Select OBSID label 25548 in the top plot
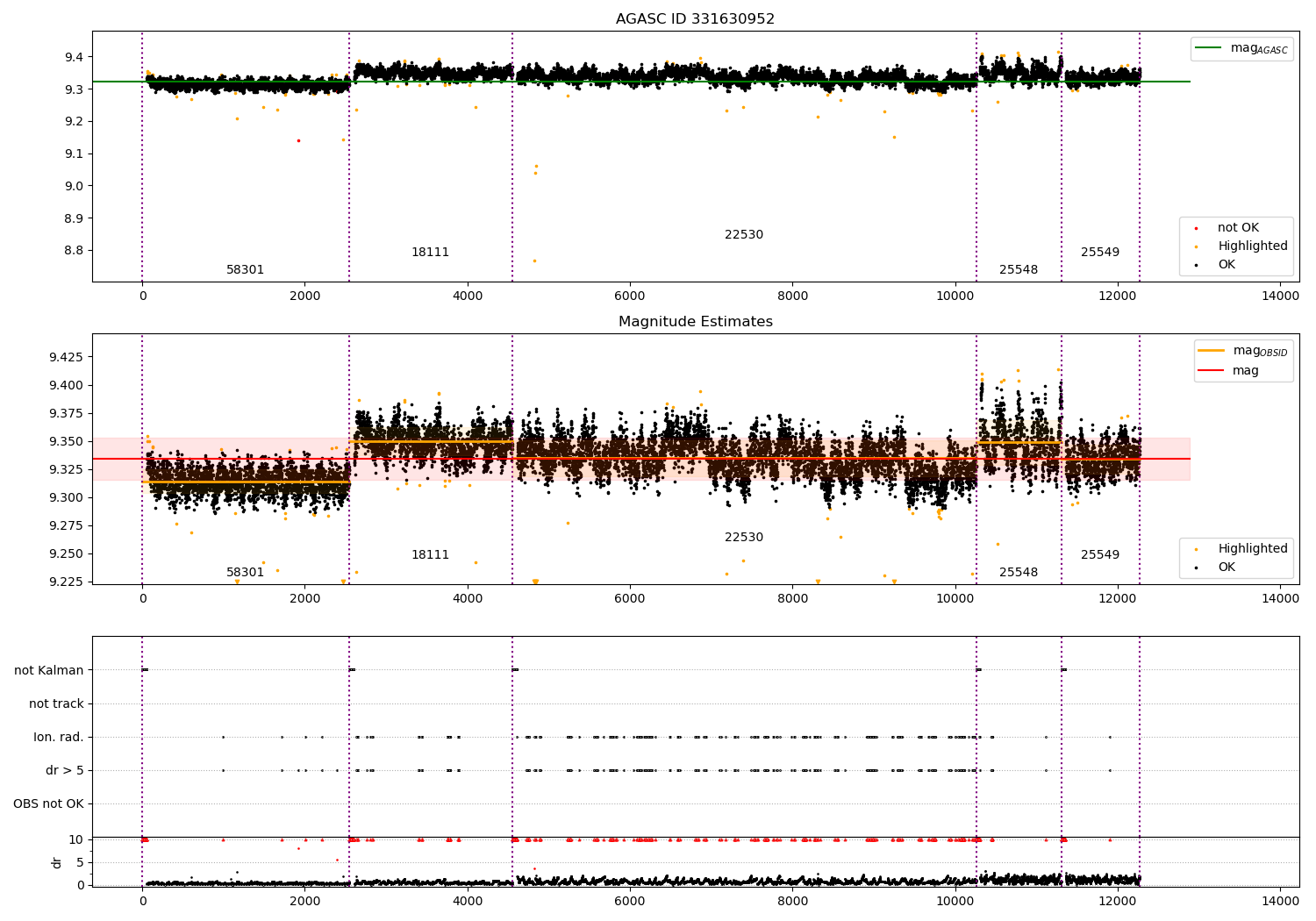This screenshot has height=921, width=1316. click(x=1019, y=270)
